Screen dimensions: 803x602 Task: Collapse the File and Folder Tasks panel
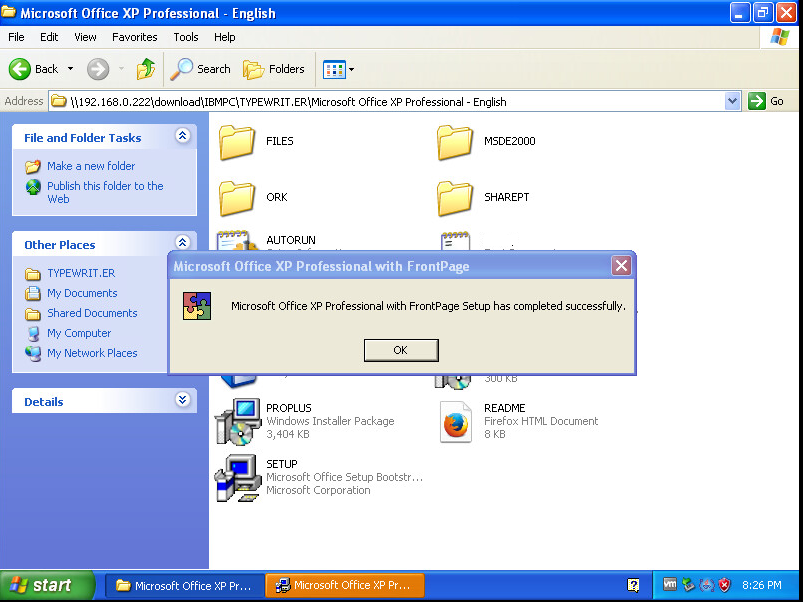tap(182, 137)
